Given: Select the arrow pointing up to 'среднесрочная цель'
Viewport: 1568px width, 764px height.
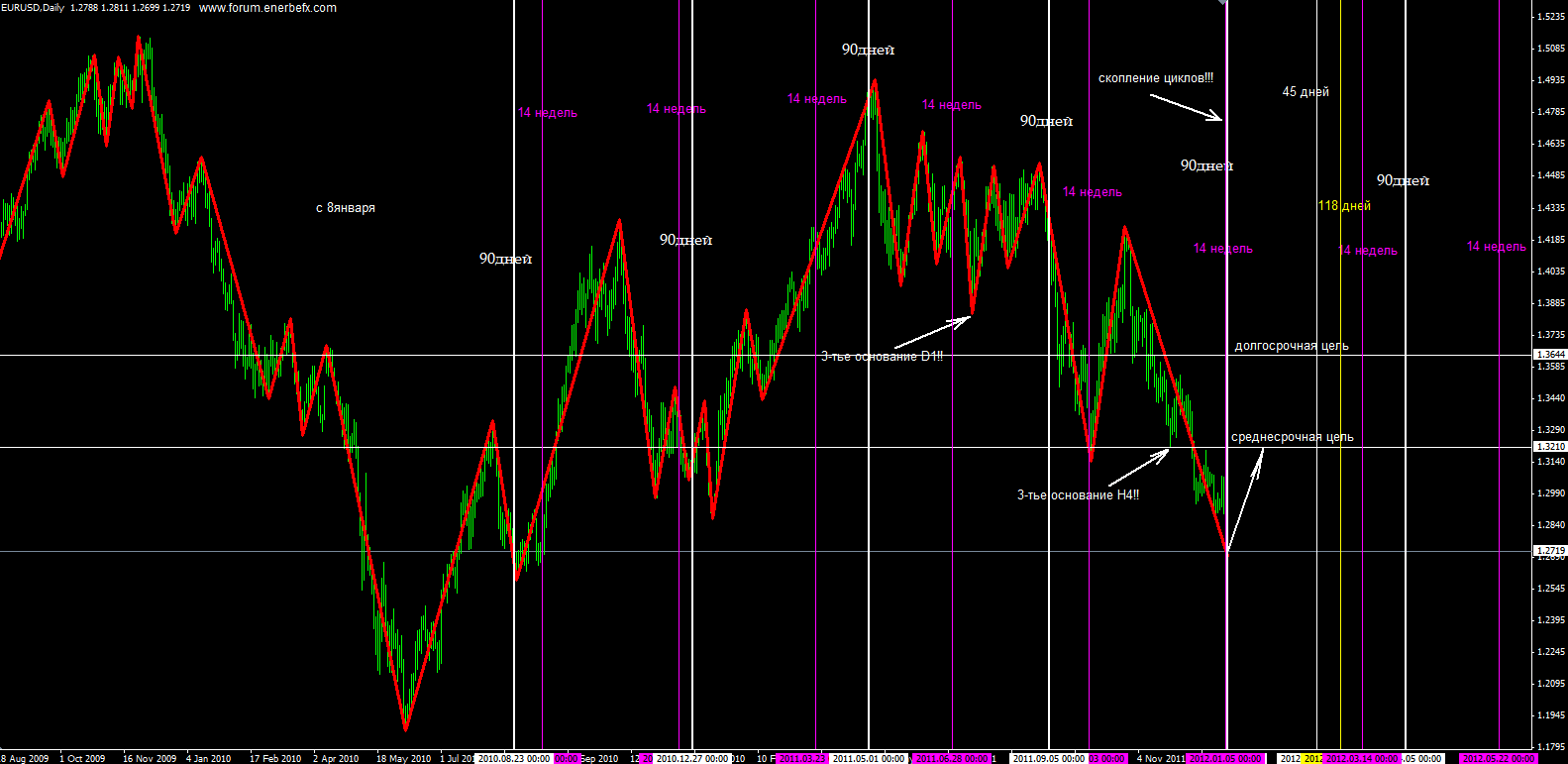Looking at the screenshot, I should point(1245,500).
